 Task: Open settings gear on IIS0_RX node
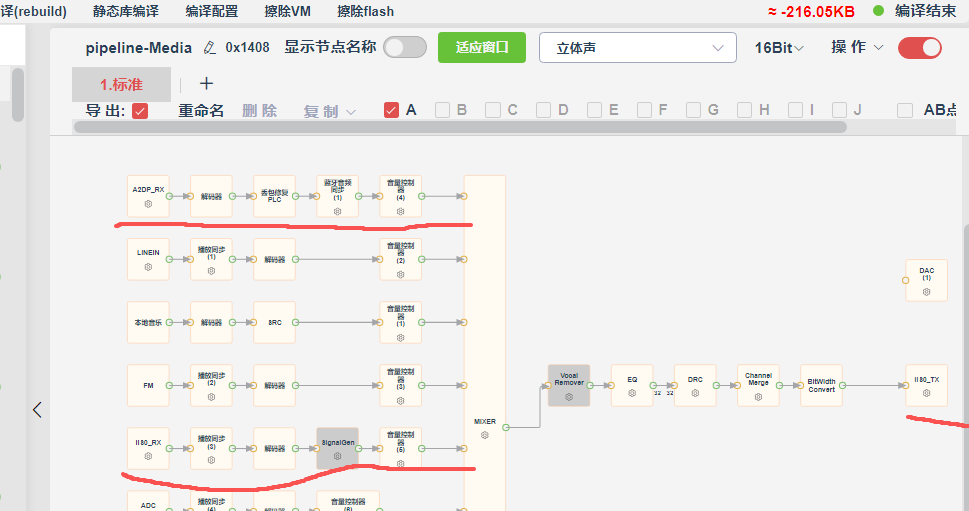[148, 456]
